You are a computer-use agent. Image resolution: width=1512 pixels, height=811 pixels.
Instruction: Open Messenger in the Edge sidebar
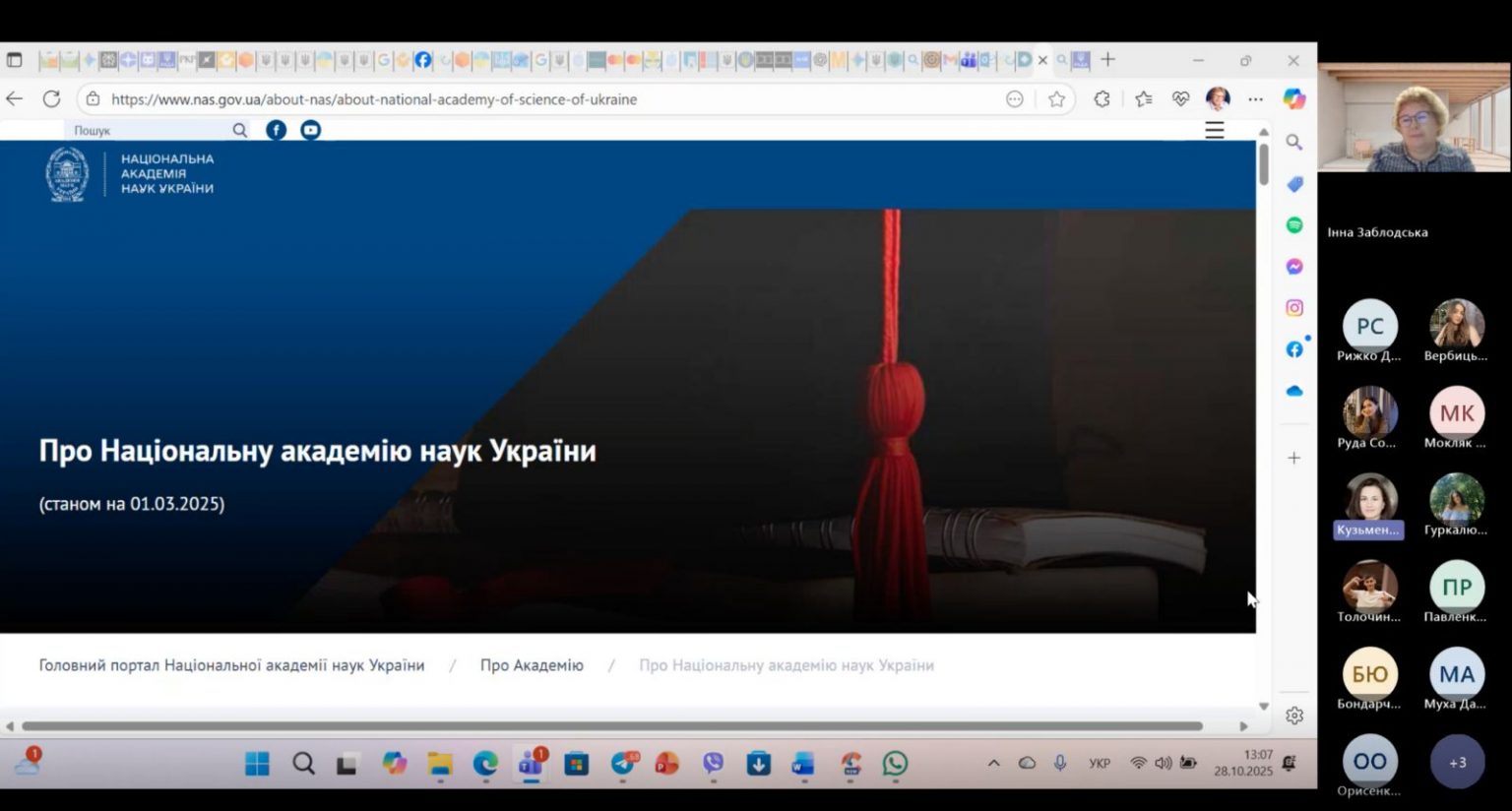(1294, 267)
